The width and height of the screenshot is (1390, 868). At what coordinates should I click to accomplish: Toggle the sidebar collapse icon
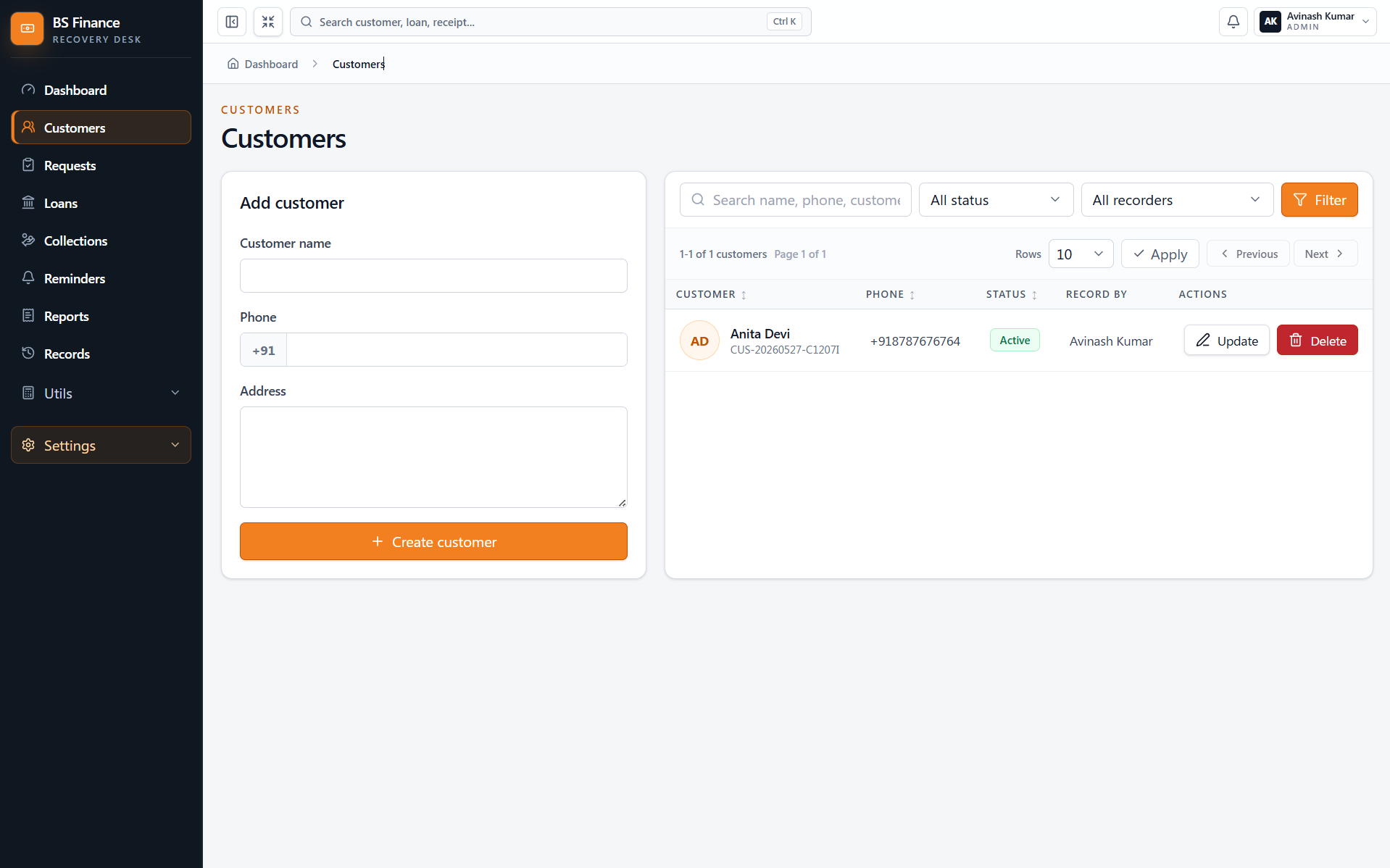[x=232, y=22]
